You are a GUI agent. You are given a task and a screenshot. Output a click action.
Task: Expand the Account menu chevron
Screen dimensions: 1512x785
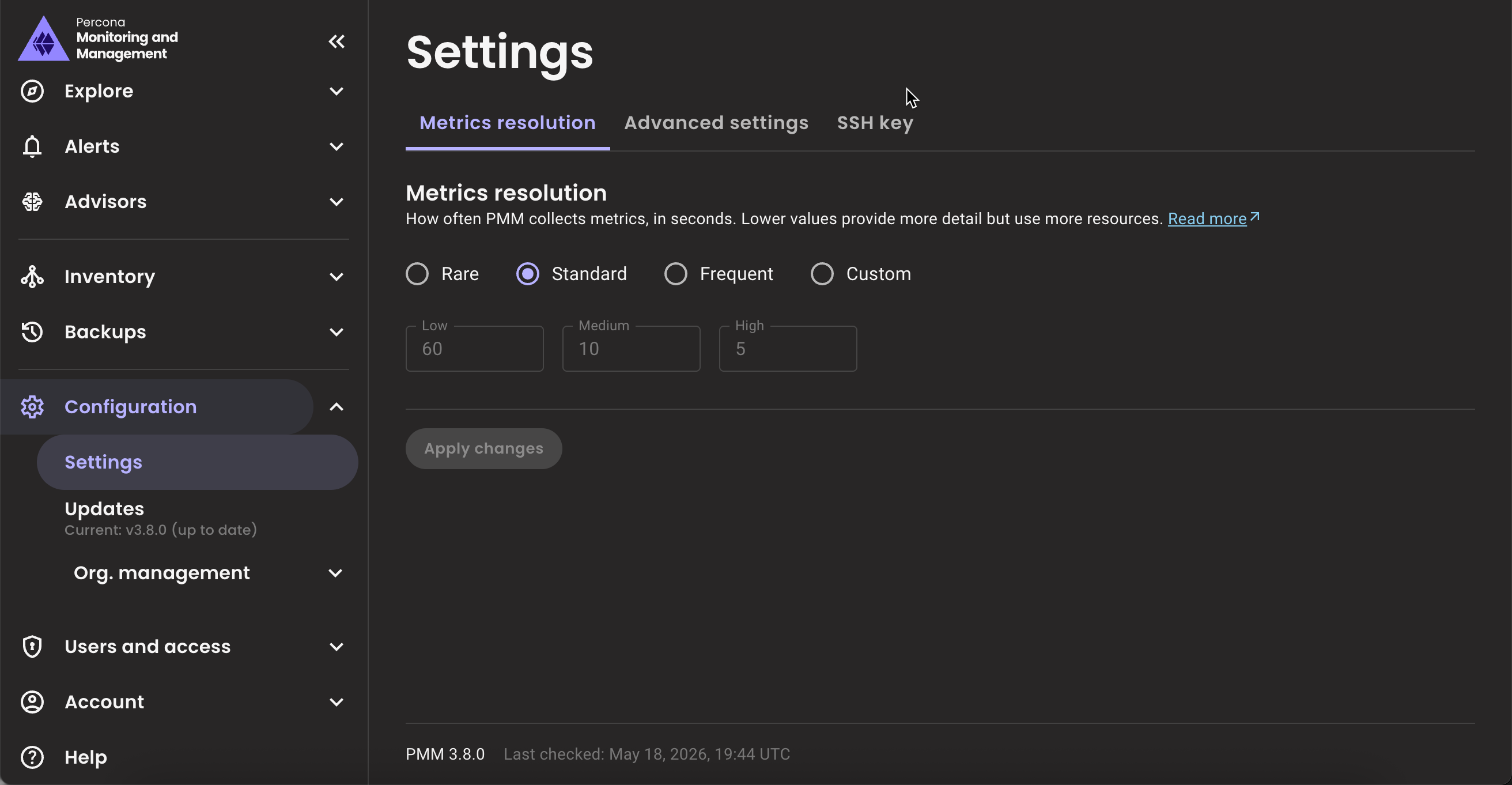tap(337, 701)
